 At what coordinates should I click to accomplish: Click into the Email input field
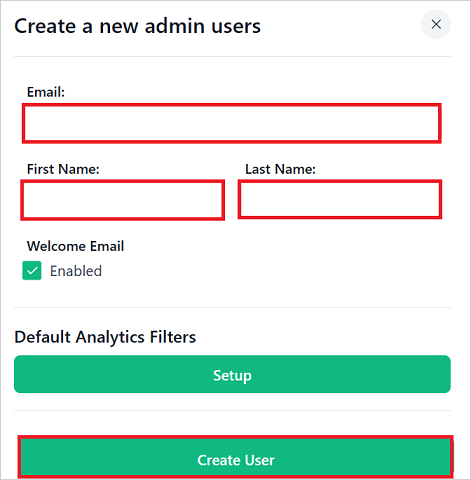pos(232,124)
